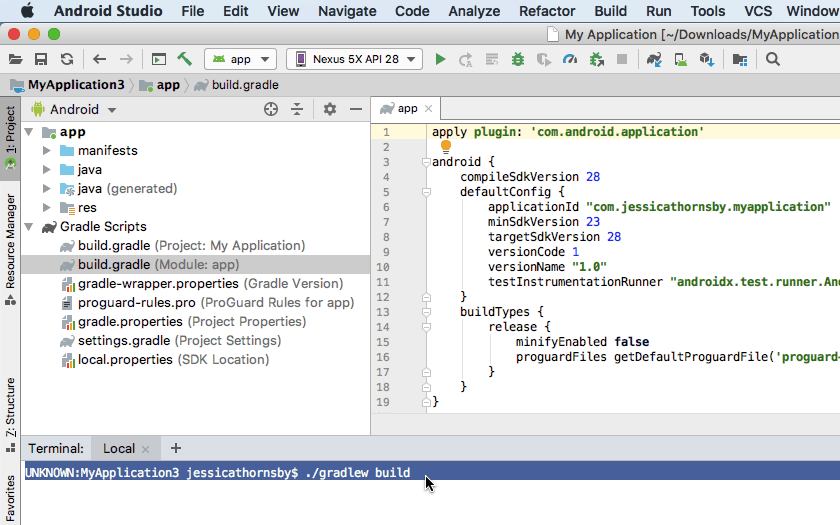840x525 pixels.
Task: Open AVD Manager icon
Action: pyautogui.click(x=680, y=59)
